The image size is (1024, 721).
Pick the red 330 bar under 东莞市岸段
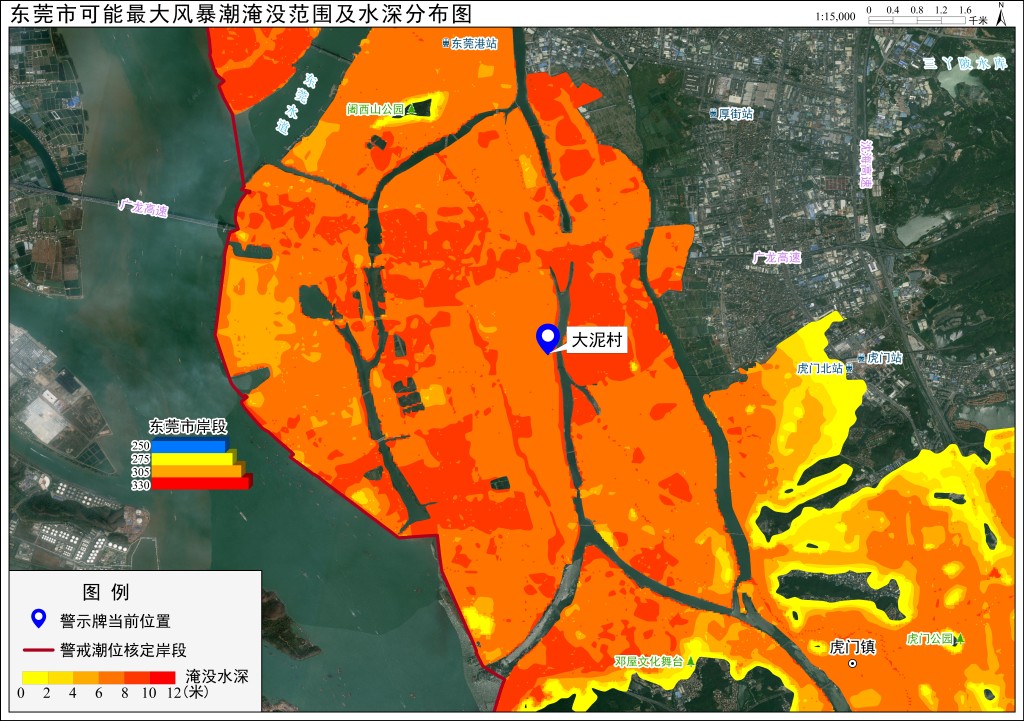pos(202,484)
